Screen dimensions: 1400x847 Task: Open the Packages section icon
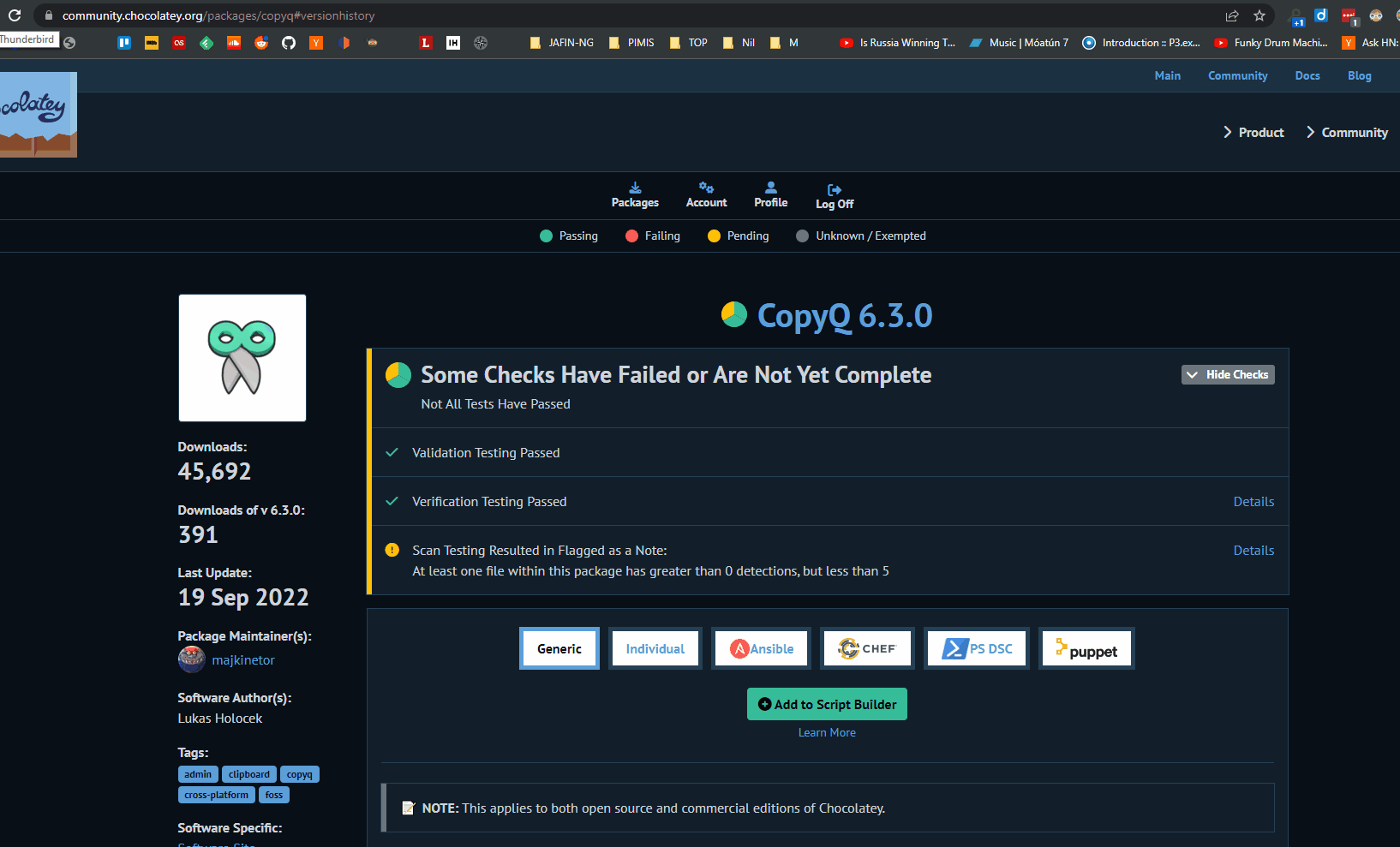coord(635,189)
